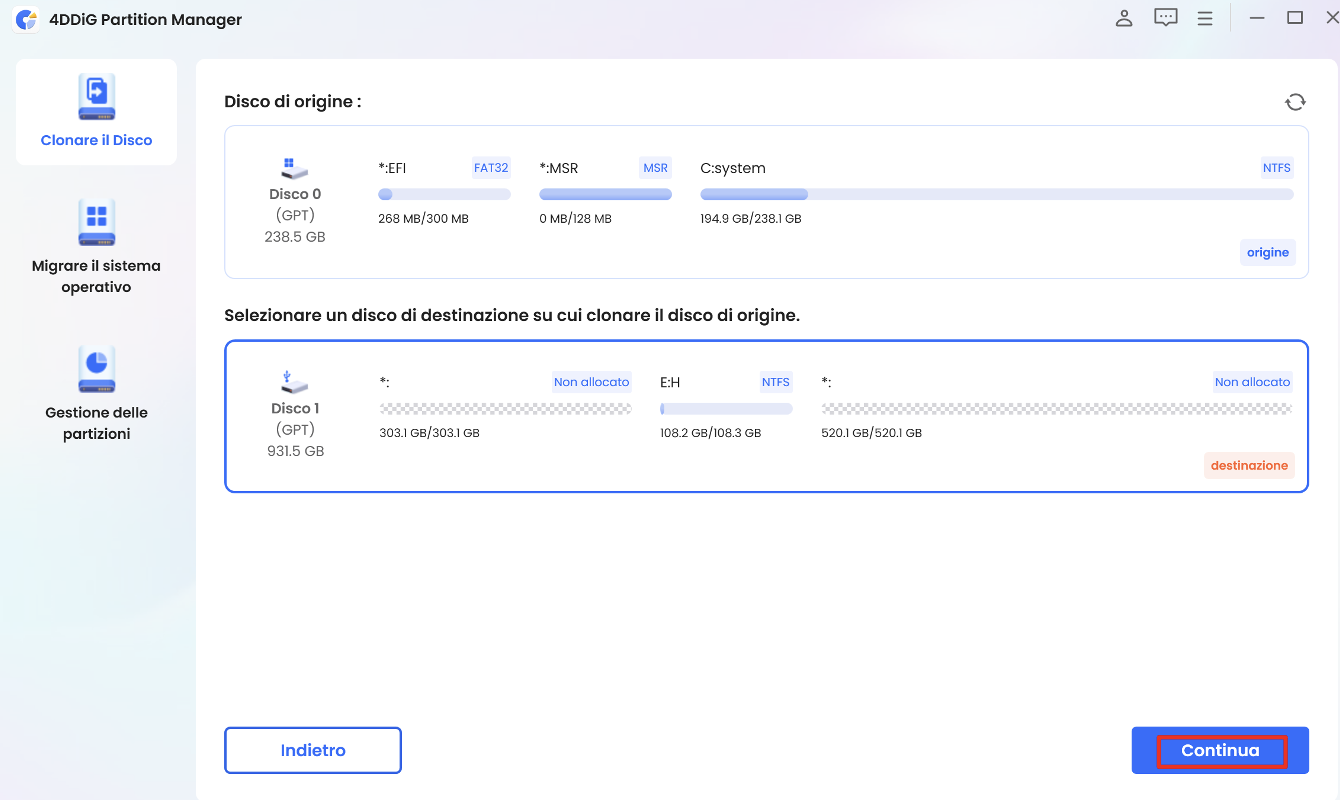Open Migrare il sistema operativo

click(97, 222)
